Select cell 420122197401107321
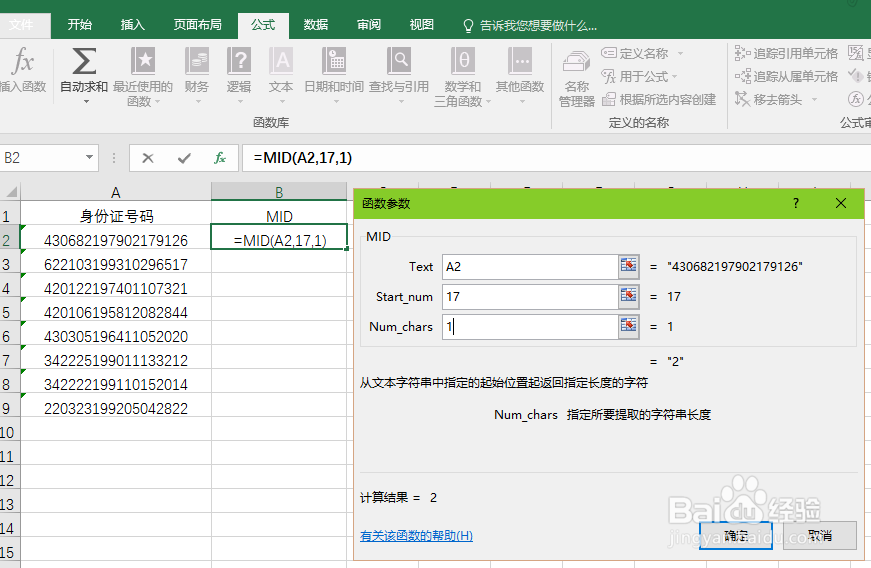 [116, 288]
